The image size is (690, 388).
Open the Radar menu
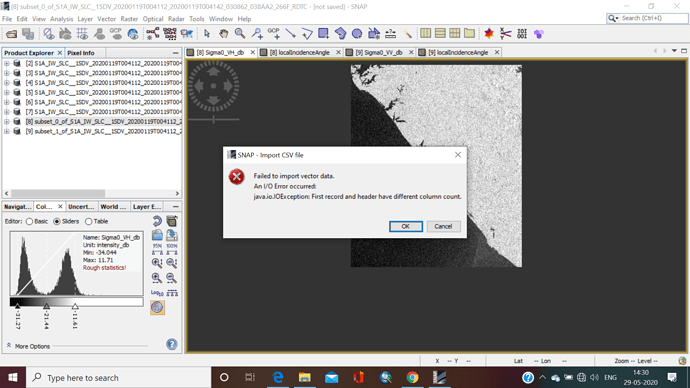pyautogui.click(x=176, y=19)
